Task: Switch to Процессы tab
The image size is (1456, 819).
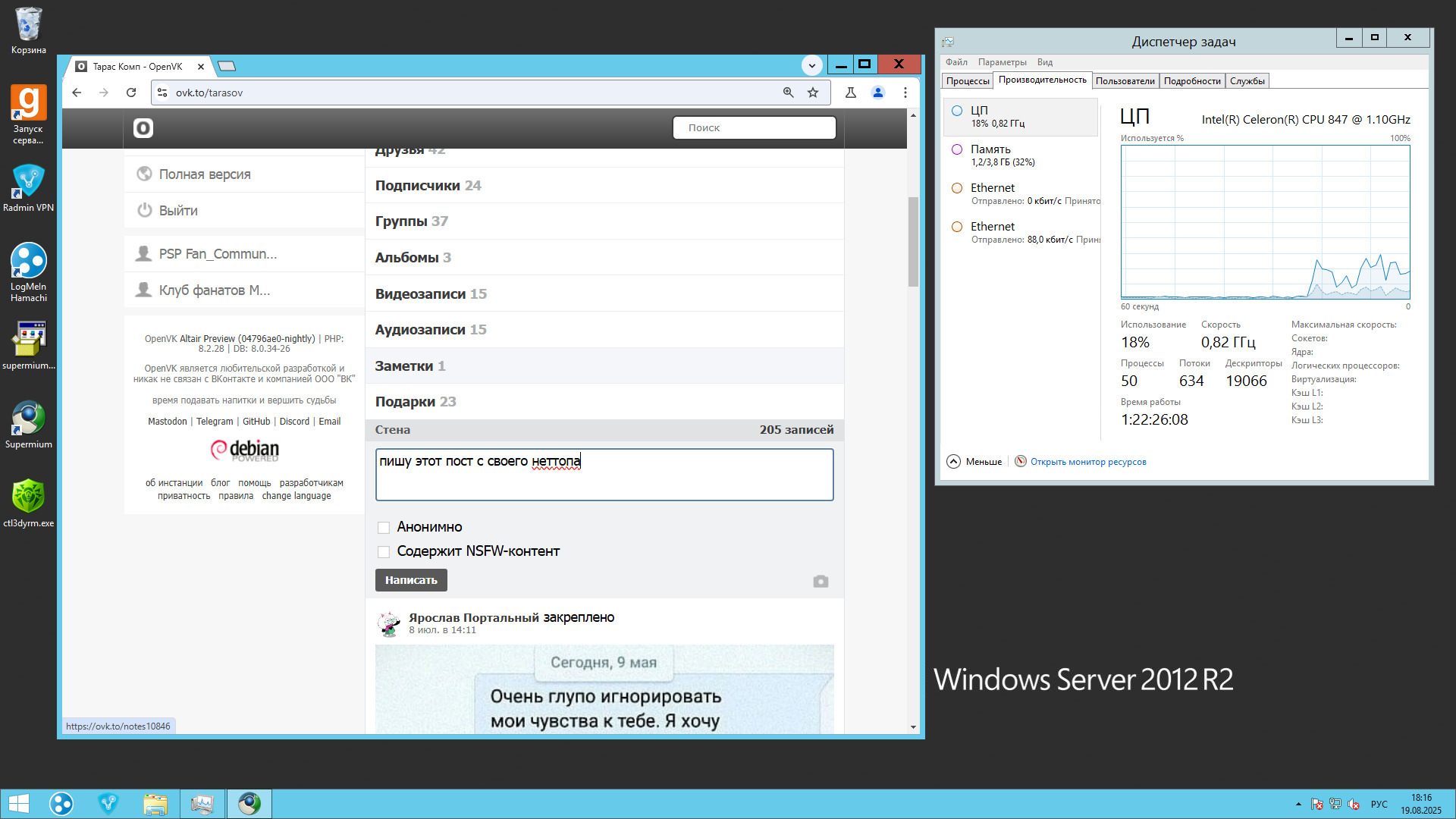Action: (x=968, y=81)
